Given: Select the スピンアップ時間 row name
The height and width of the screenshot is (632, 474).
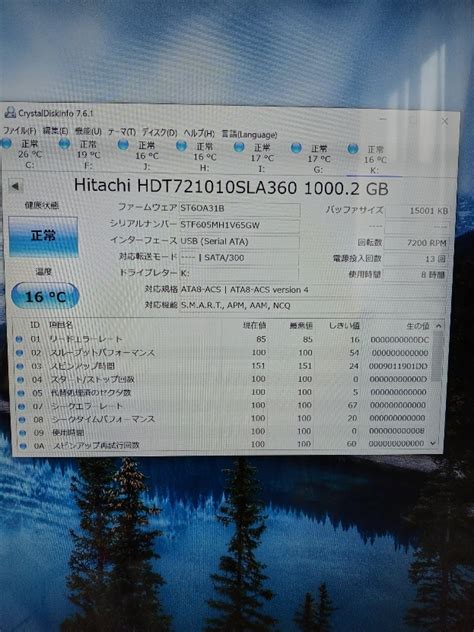Looking at the screenshot, I should tap(82, 366).
